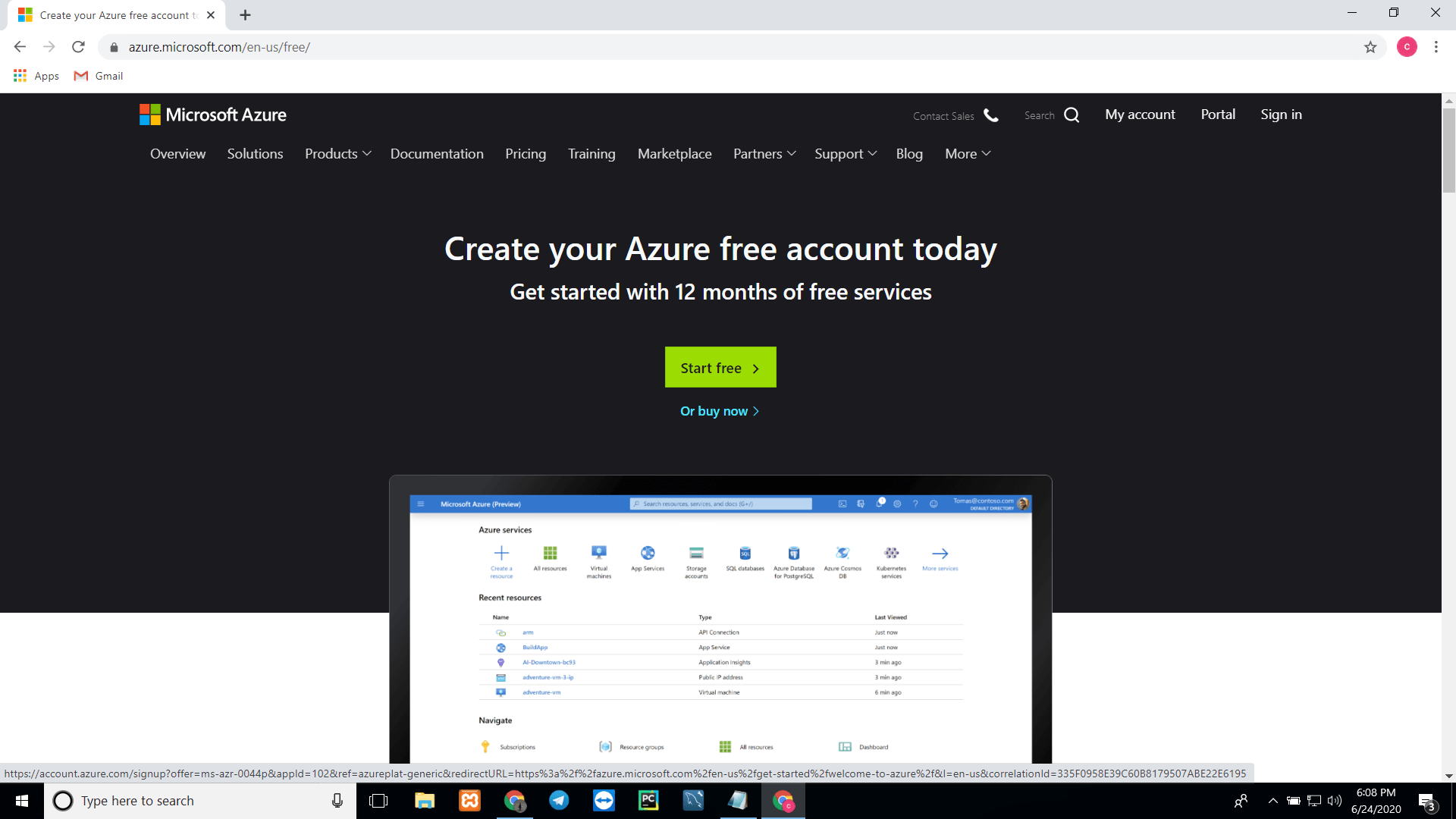The width and height of the screenshot is (1456, 819).
Task: Click the People icon in the tray
Action: click(1241, 801)
